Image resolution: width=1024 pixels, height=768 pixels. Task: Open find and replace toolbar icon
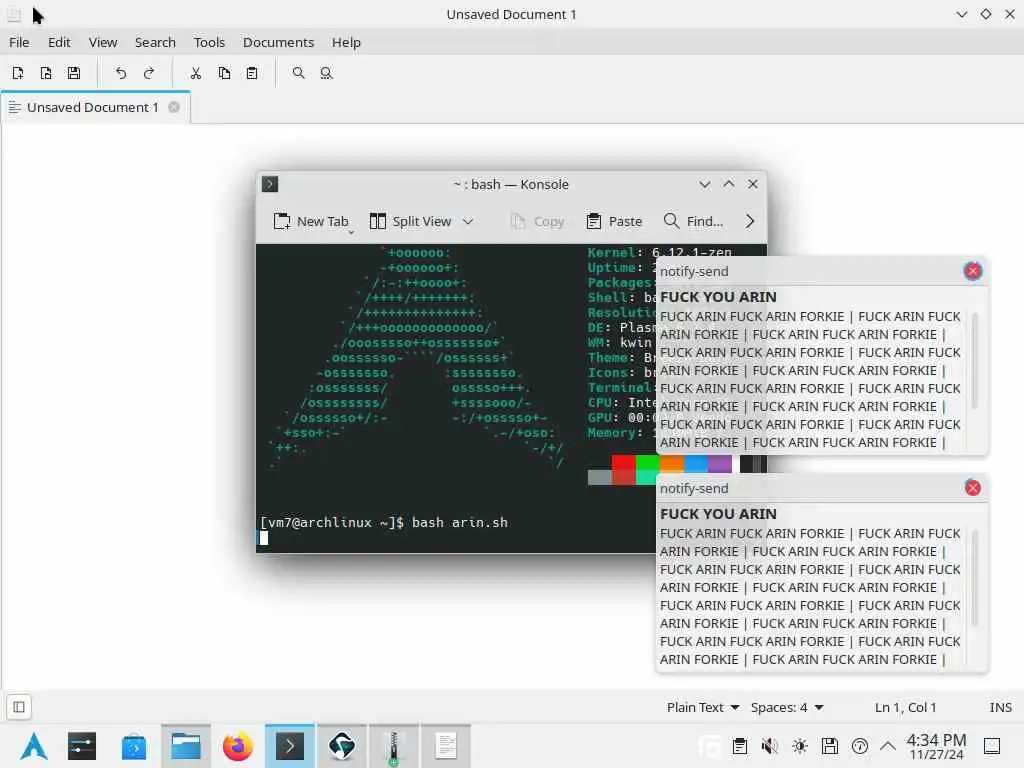[327, 73]
